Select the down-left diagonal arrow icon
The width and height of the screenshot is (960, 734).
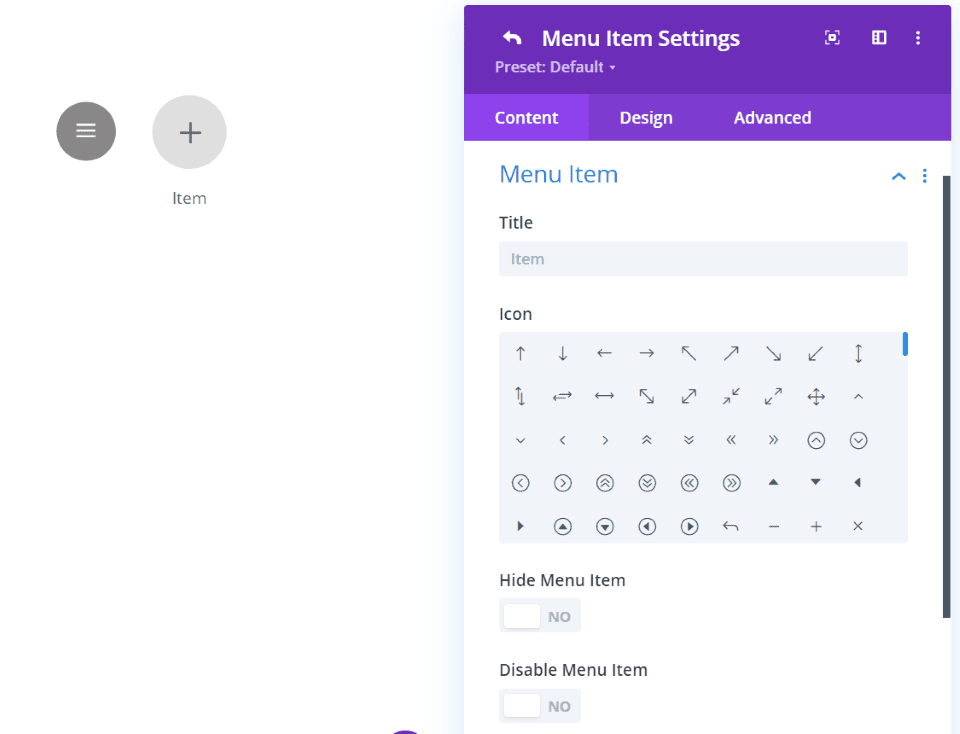[816, 353]
